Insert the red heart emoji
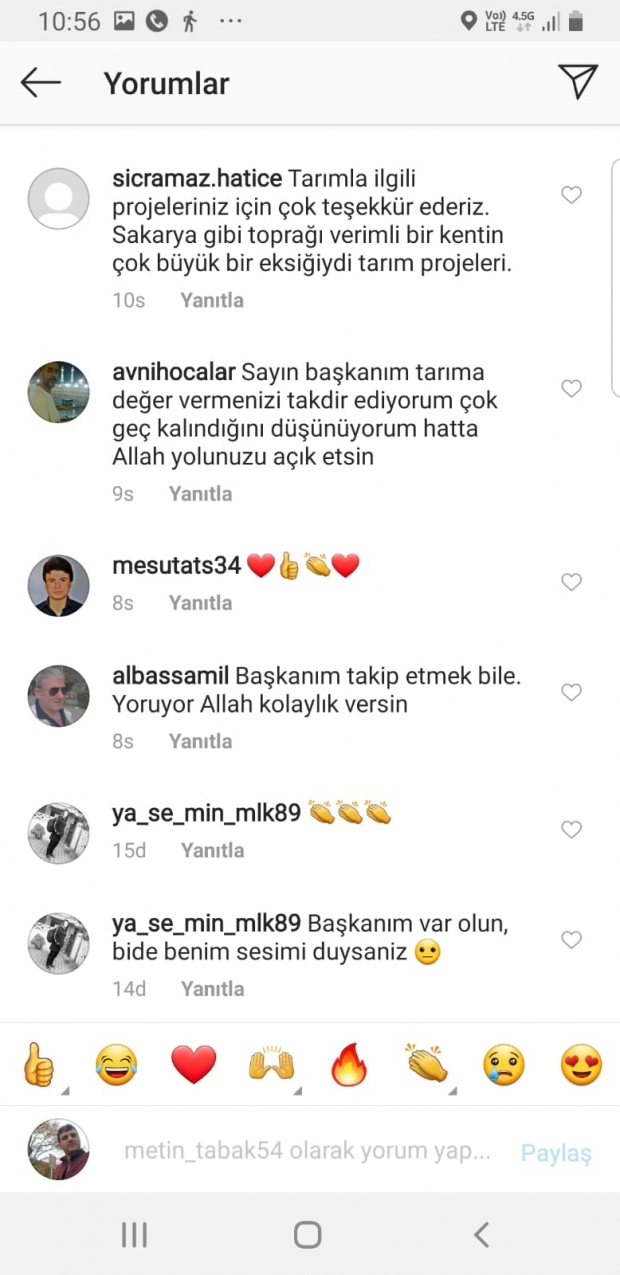 [194, 1065]
